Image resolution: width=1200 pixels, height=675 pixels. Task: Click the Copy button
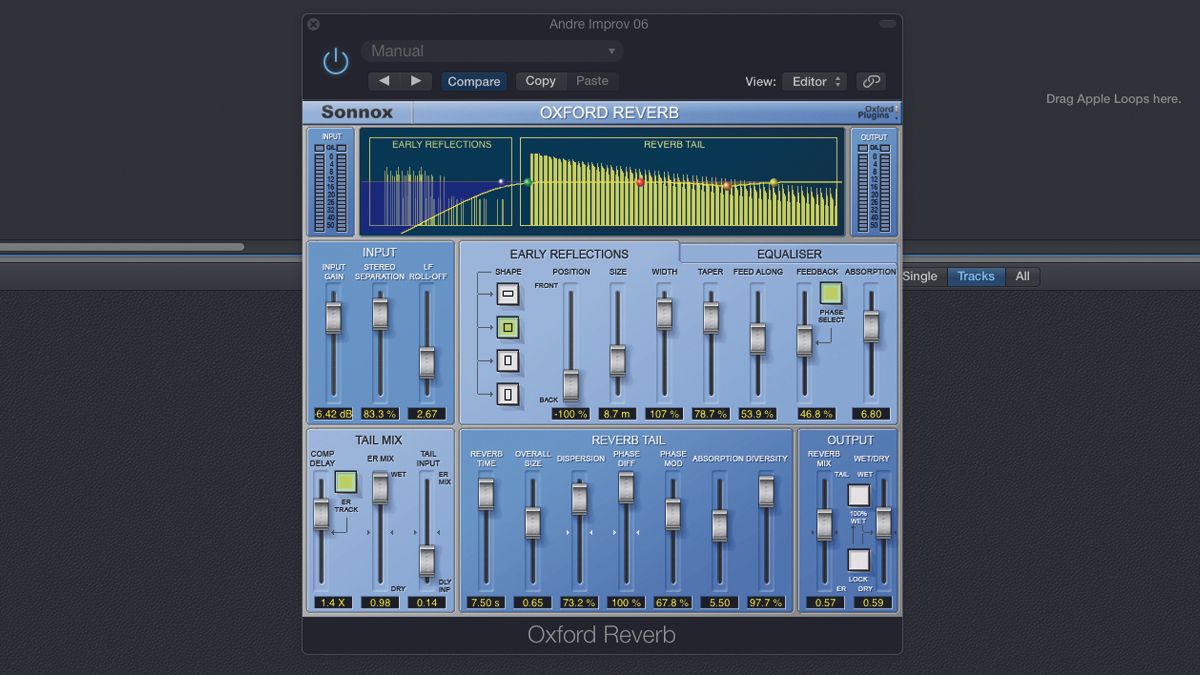[540, 81]
